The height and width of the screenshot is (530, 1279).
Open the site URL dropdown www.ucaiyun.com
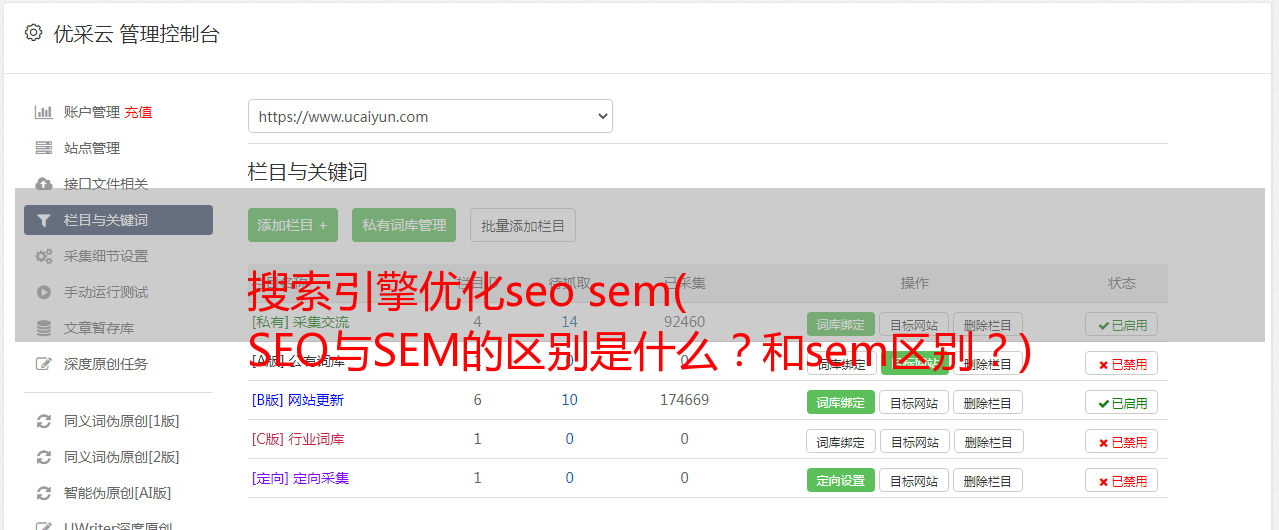[430, 116]
